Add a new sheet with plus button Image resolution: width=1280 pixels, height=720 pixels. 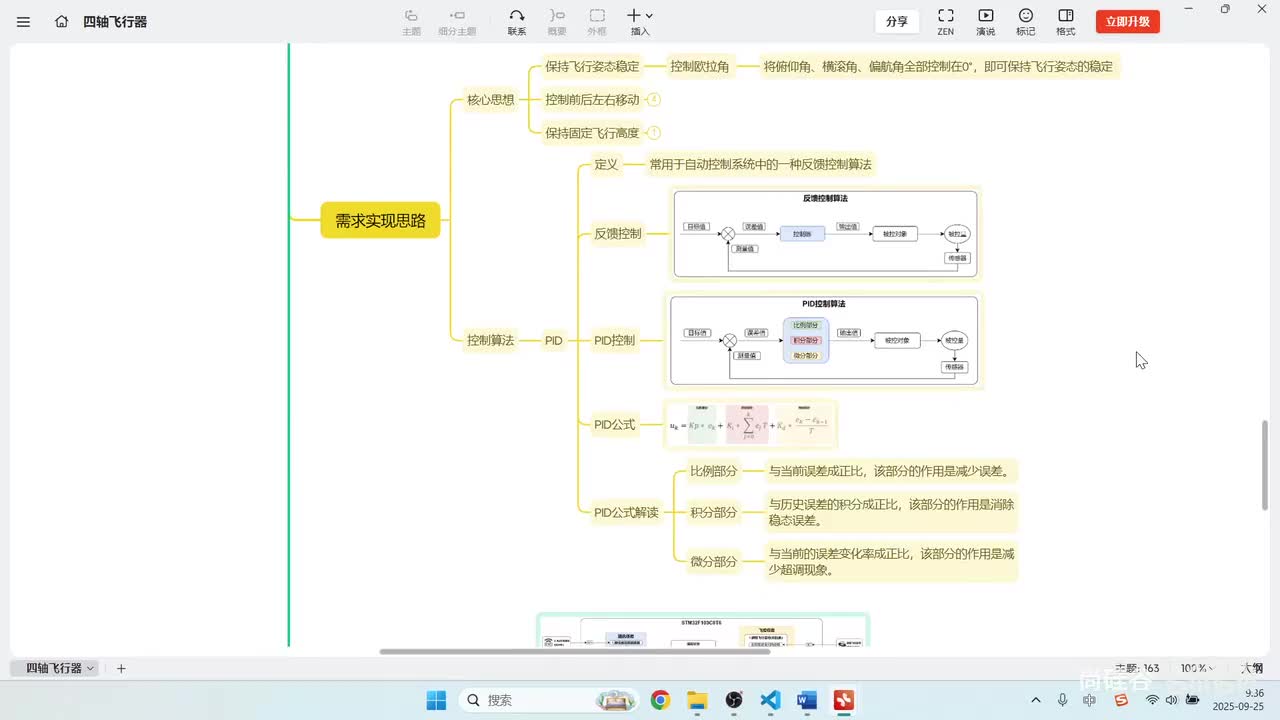(x=121, y=668)
